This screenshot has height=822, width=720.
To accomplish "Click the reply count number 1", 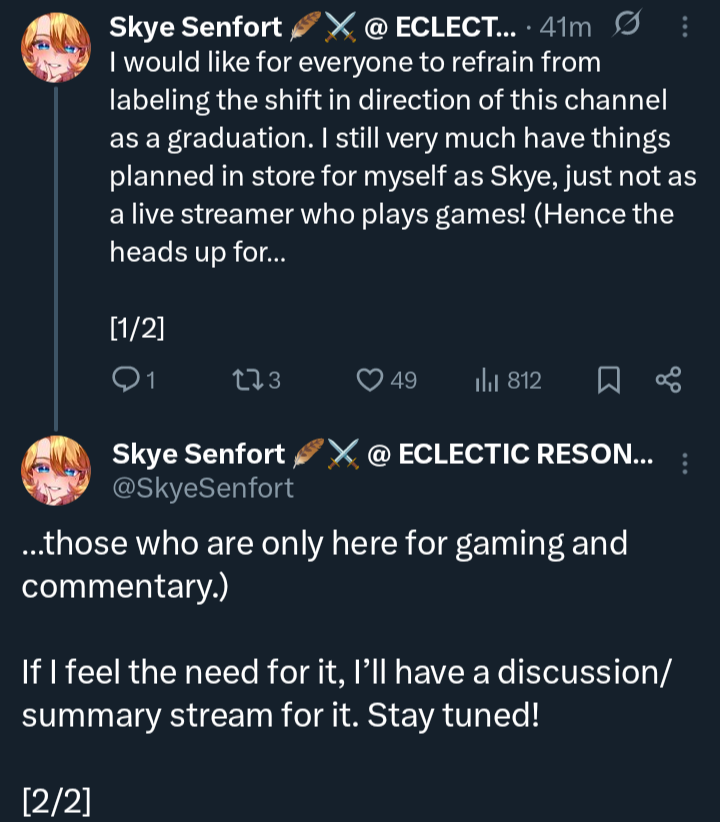I will 151,380.
